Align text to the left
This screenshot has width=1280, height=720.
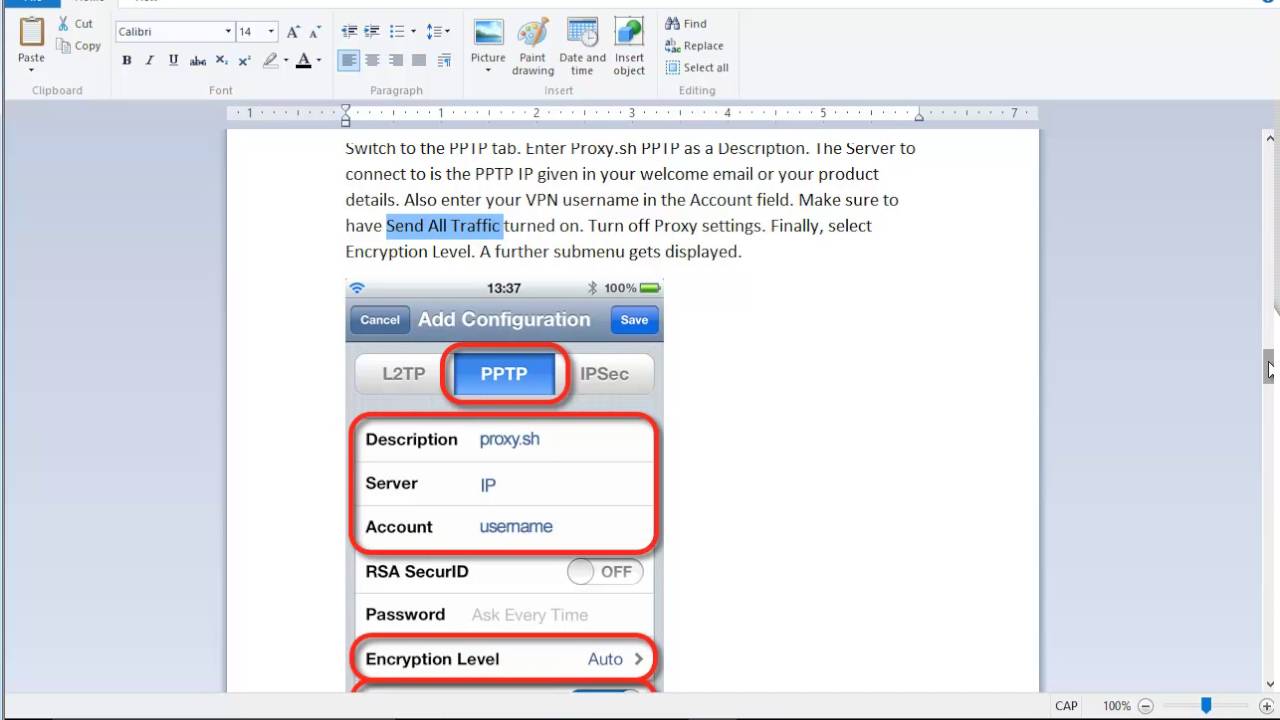click(x=349, y=61)
